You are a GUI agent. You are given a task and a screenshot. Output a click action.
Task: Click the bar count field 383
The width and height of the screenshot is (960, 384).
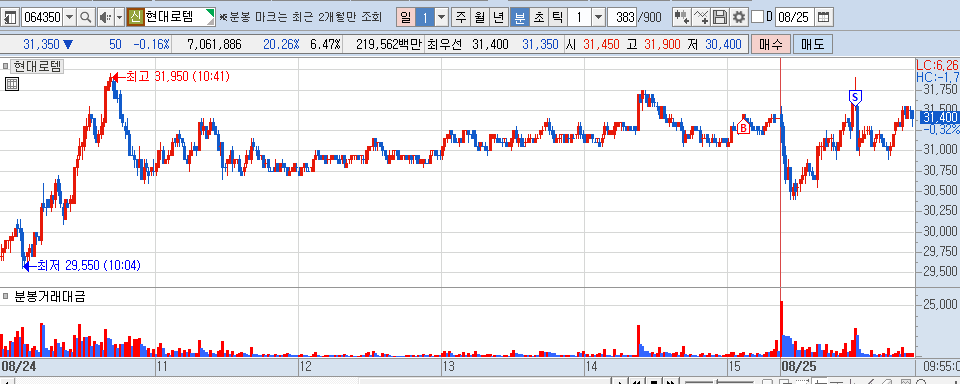coord(622,17)
